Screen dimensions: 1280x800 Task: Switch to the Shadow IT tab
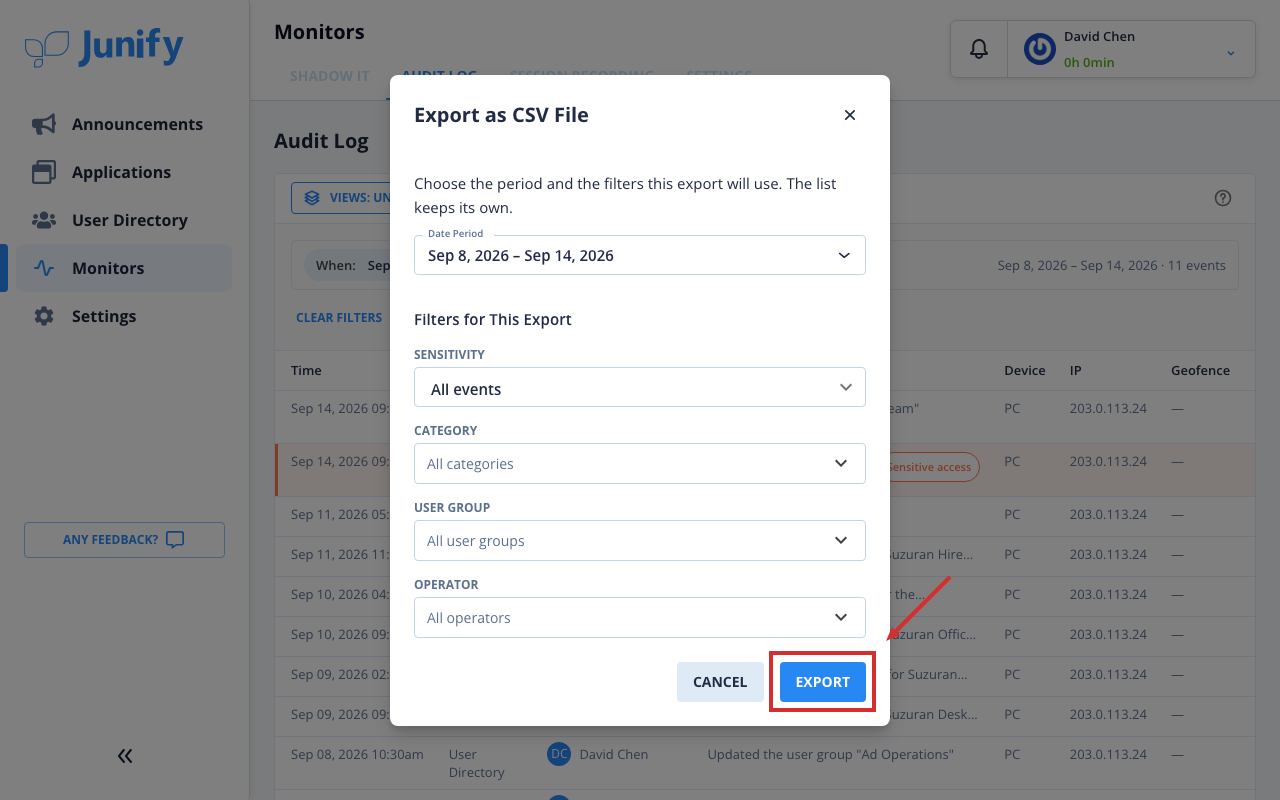click(330, 76)
